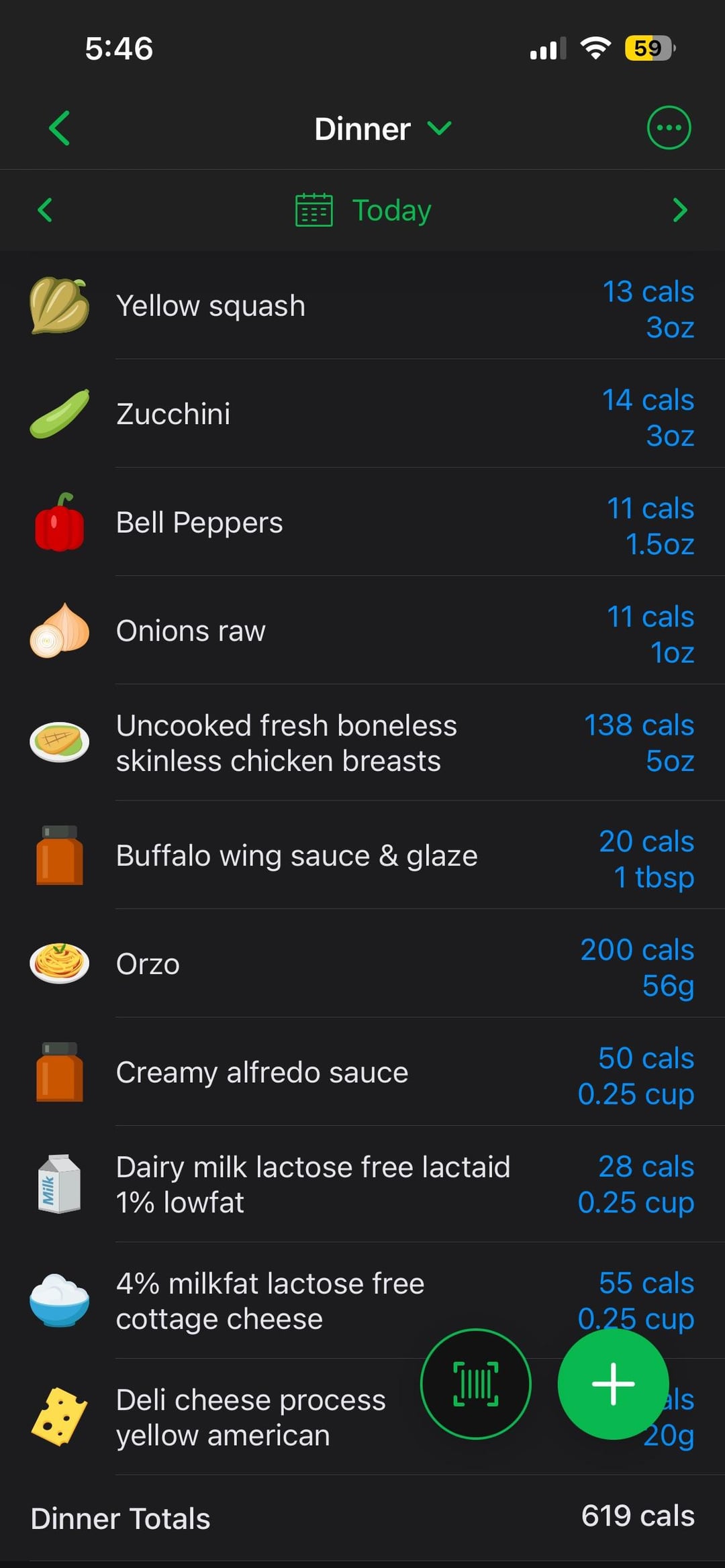Viewport: 725px width, 1568px height.
Task: Go to the next day
Action: point(680,210)
